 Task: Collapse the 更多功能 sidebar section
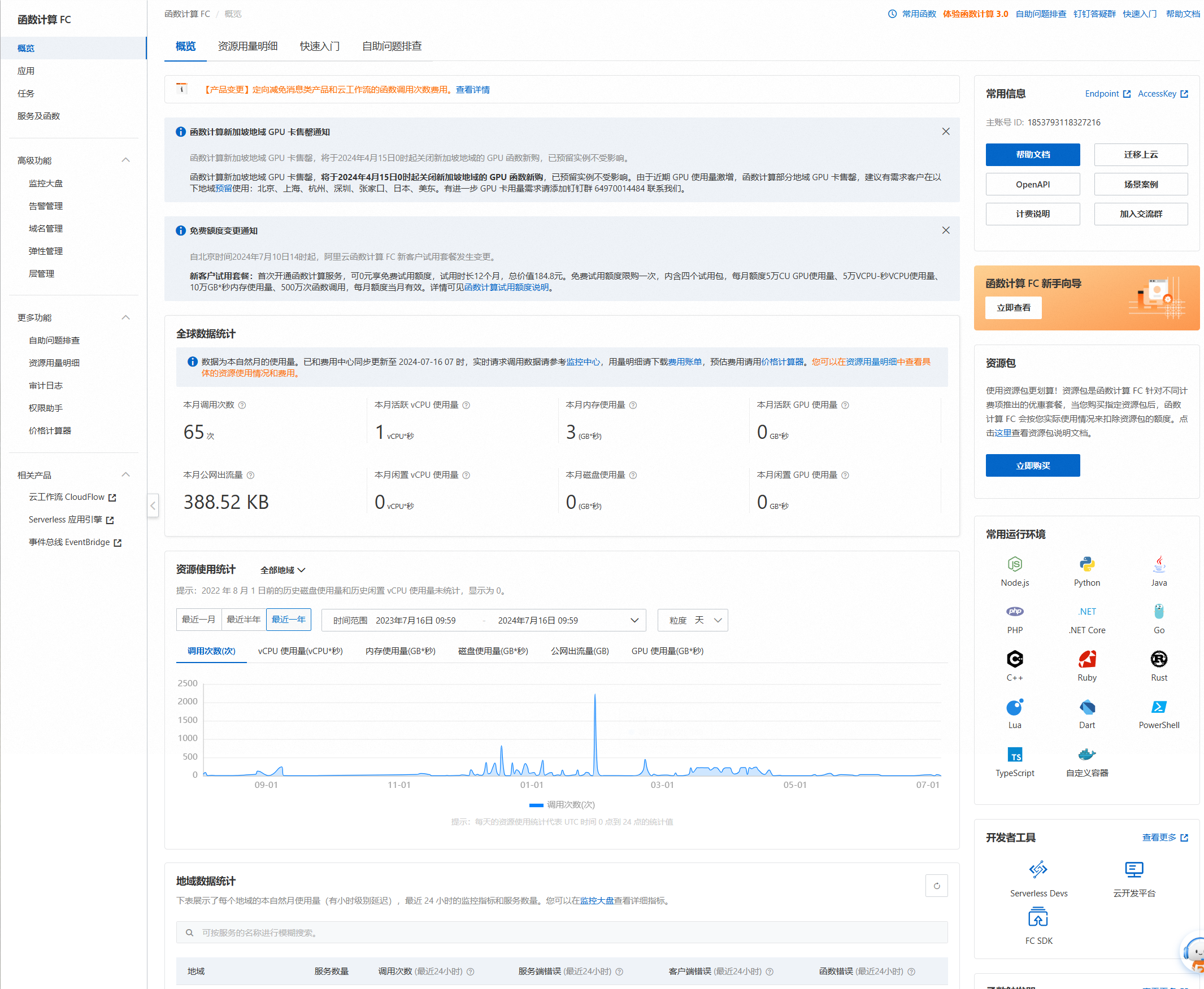point(126,317)
